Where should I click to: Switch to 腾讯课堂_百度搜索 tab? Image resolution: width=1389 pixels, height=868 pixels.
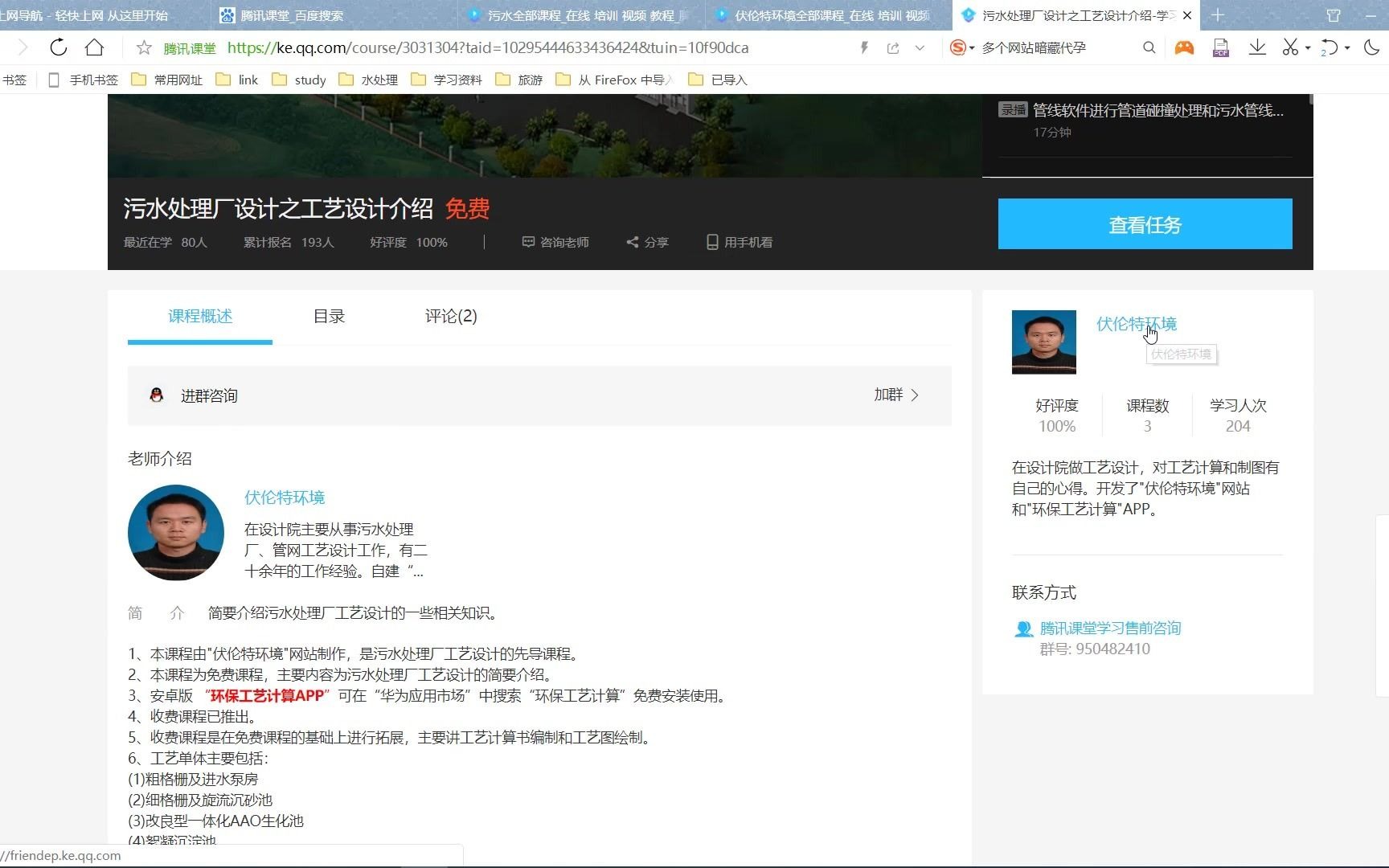pos(333,15)
